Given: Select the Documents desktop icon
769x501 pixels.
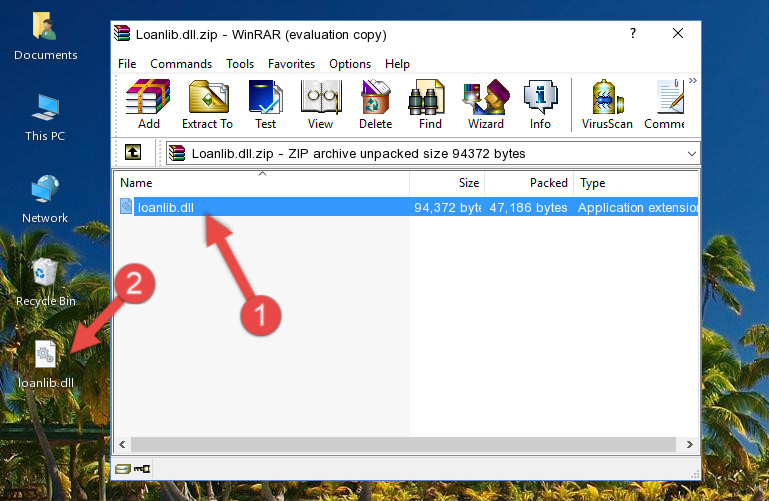Looking at the screenshot, I should point(46,37).
